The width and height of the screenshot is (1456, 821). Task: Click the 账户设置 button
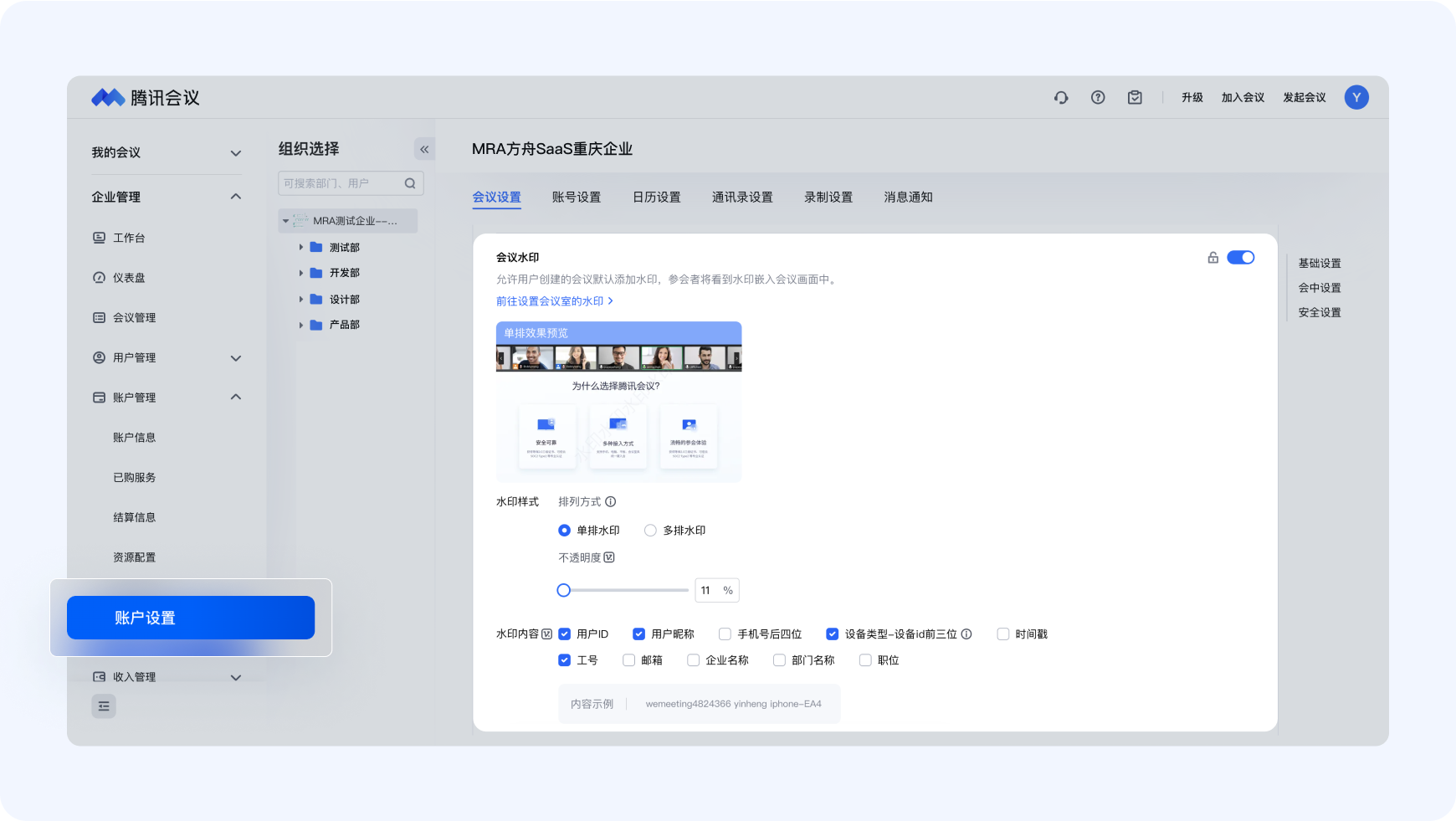coord(191,618)
